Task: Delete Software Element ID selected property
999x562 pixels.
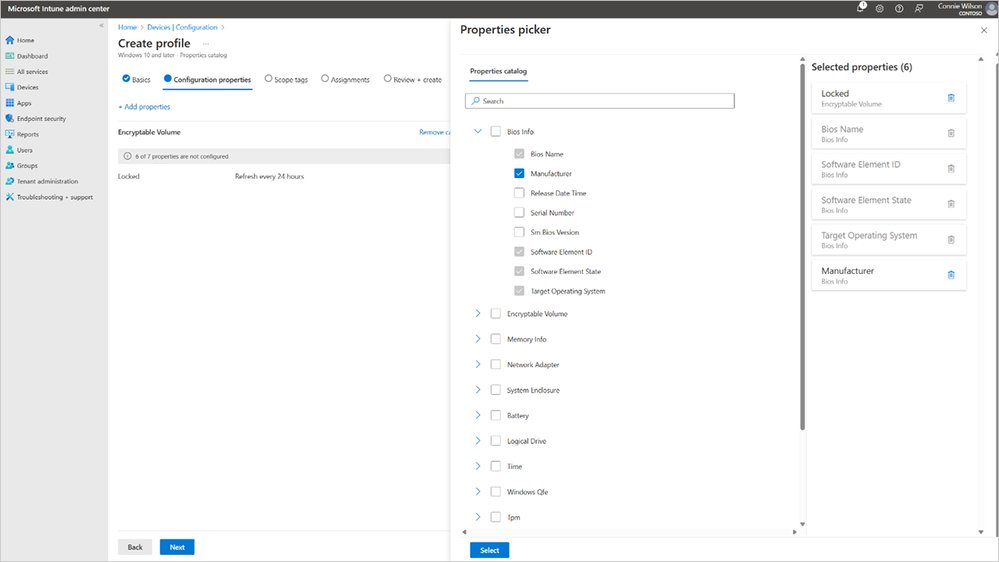Action: pyautogui.click(x=951, y=169)
